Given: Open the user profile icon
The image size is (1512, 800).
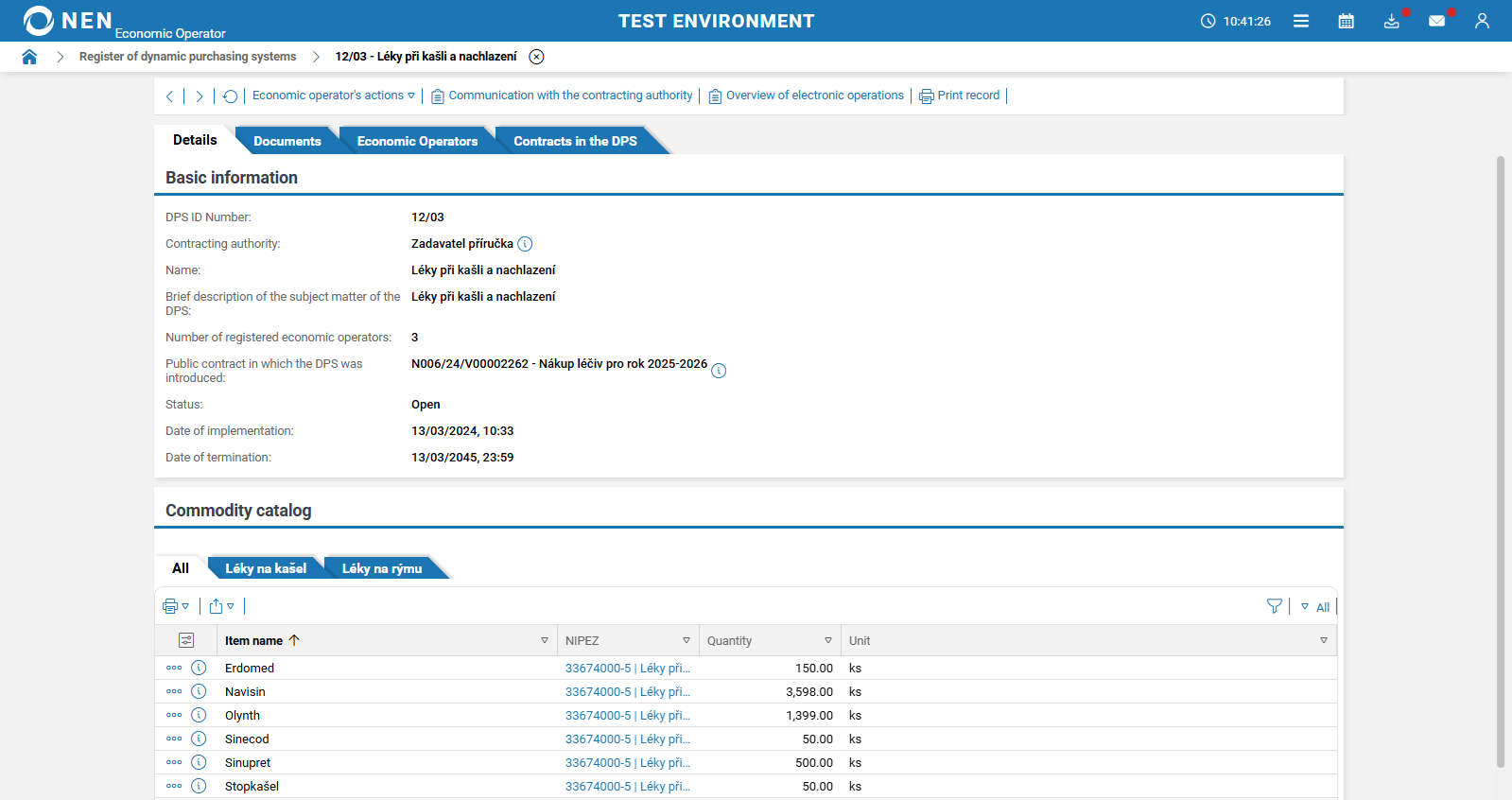Looking at the screenshot, I should (1482, 21).
